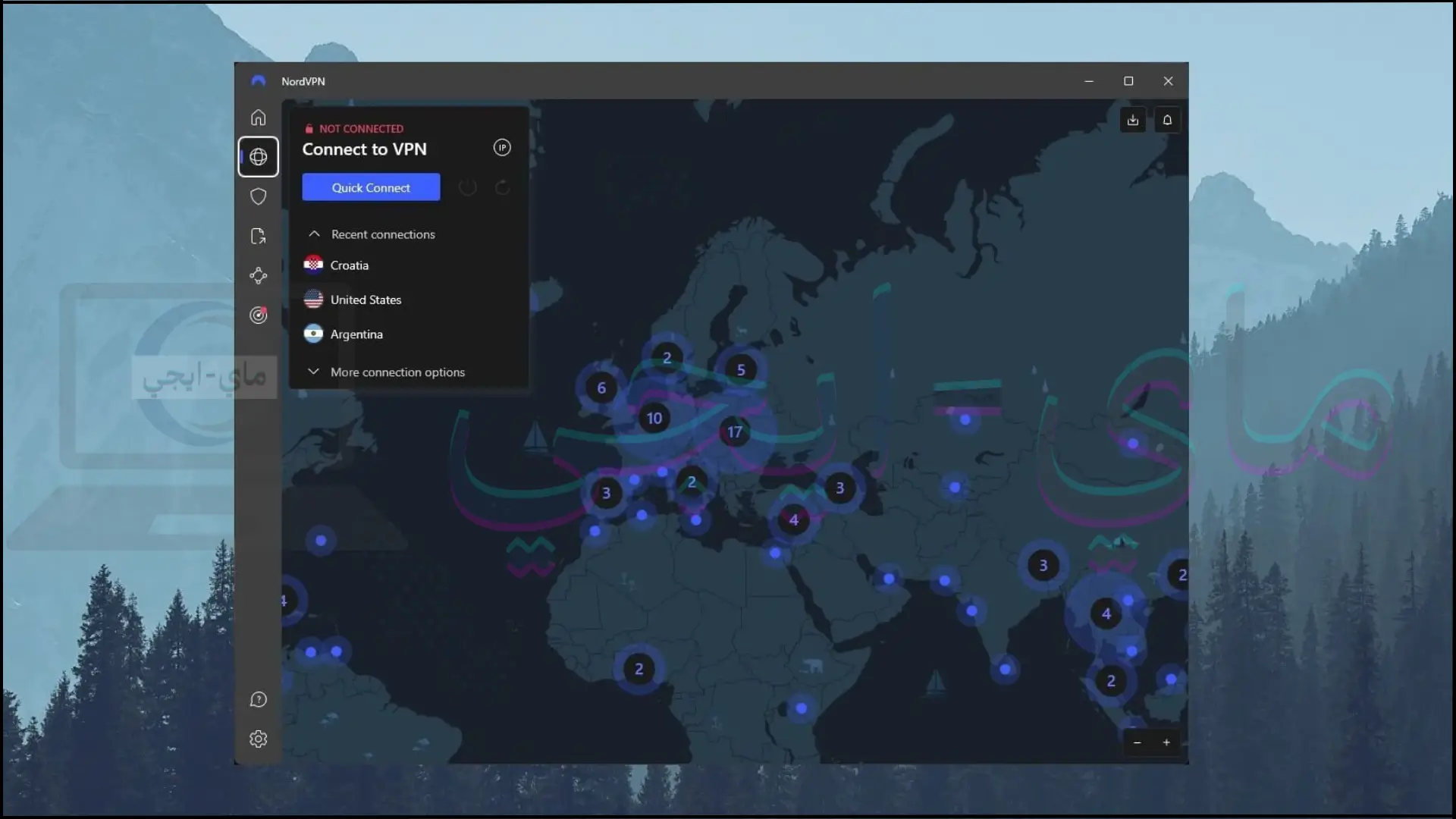Click the Quick Connect button

[371, 187]
